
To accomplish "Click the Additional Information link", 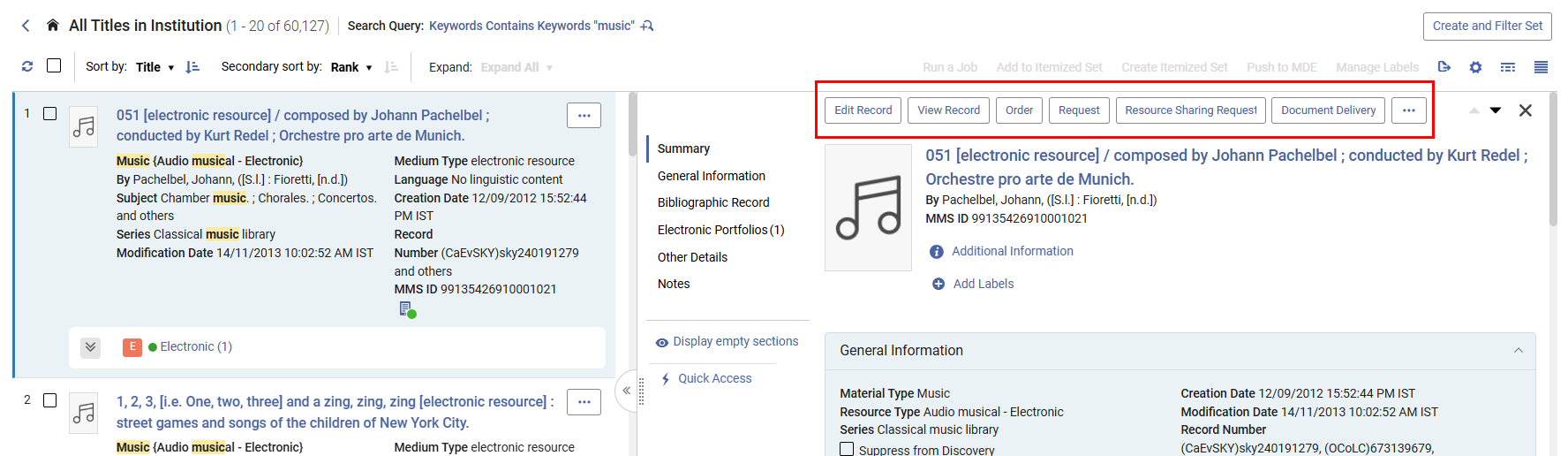I will 1013,252.
